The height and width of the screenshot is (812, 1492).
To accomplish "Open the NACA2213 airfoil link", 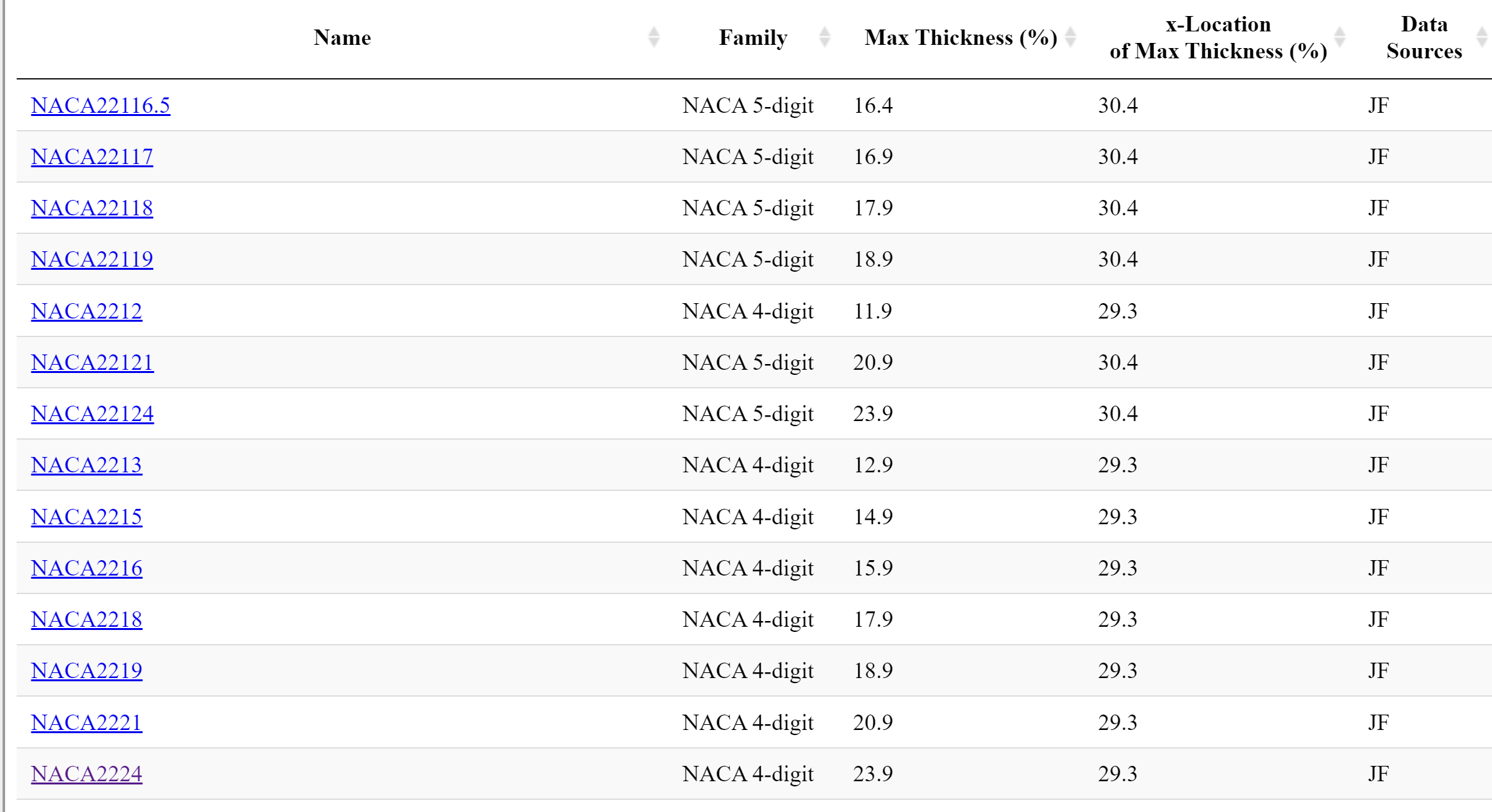I will pyautogui.click(x=87, y=465).
